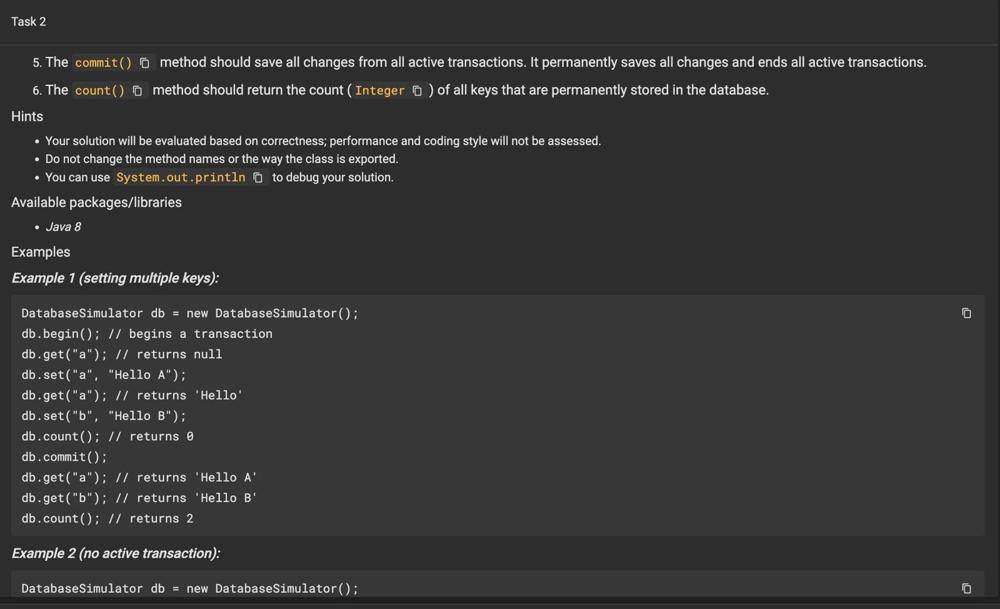Click the db.commit(); code line
1000x609 pixels.
point(64,457)
